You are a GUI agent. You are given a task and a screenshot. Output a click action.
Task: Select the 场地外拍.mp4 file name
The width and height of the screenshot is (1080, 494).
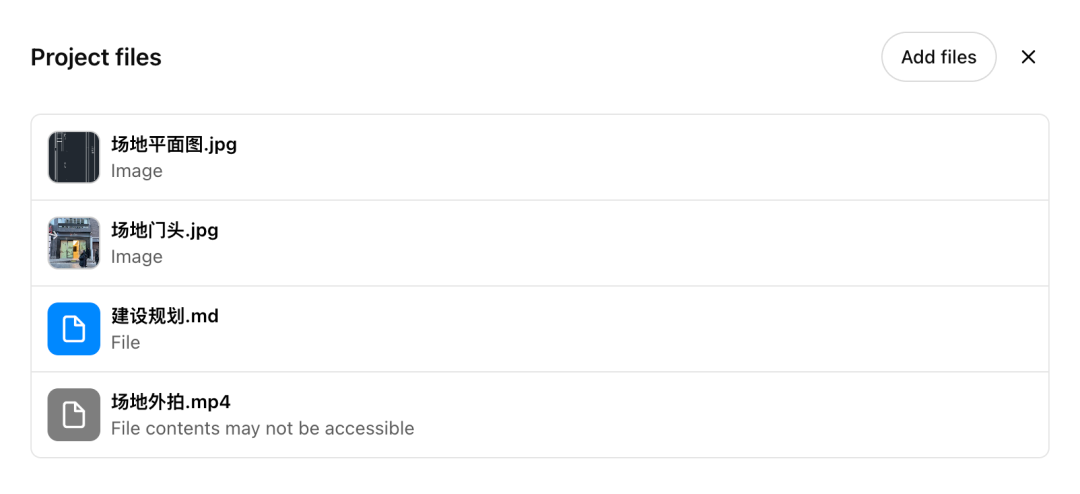171,402
